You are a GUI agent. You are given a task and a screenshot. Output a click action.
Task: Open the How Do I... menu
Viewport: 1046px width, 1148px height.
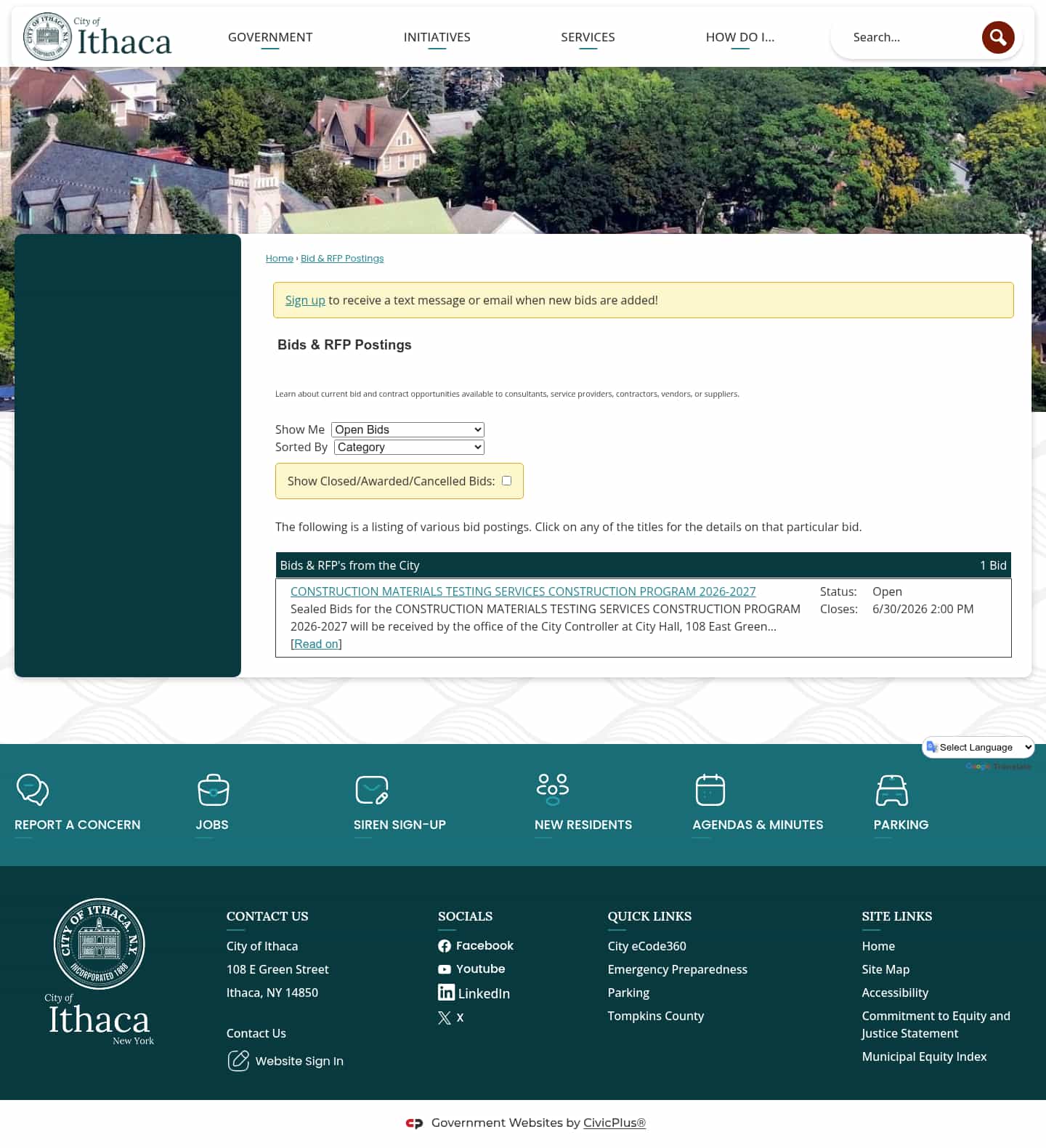740,37
